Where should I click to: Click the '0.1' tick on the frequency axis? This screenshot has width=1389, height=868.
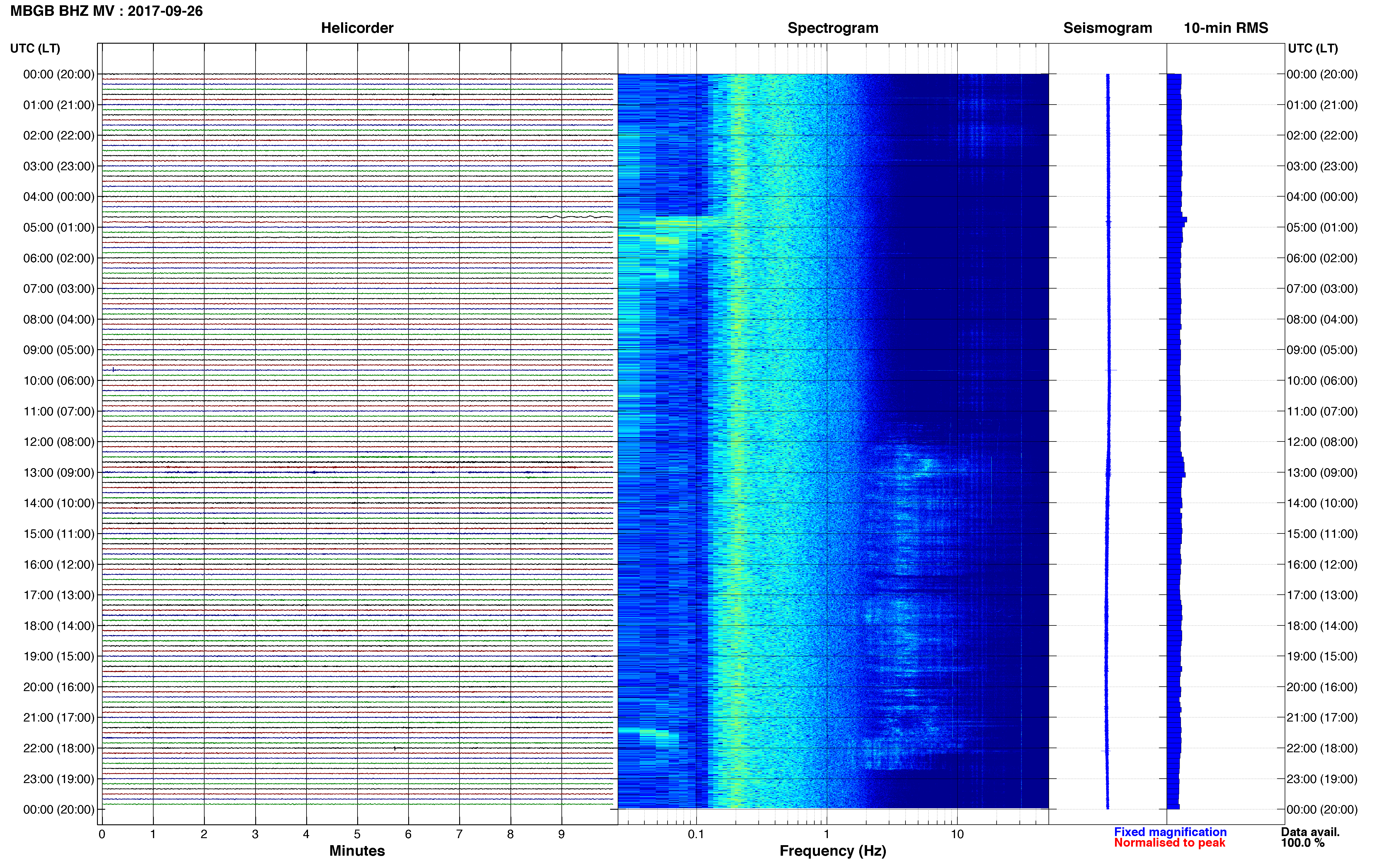point(696,834)
